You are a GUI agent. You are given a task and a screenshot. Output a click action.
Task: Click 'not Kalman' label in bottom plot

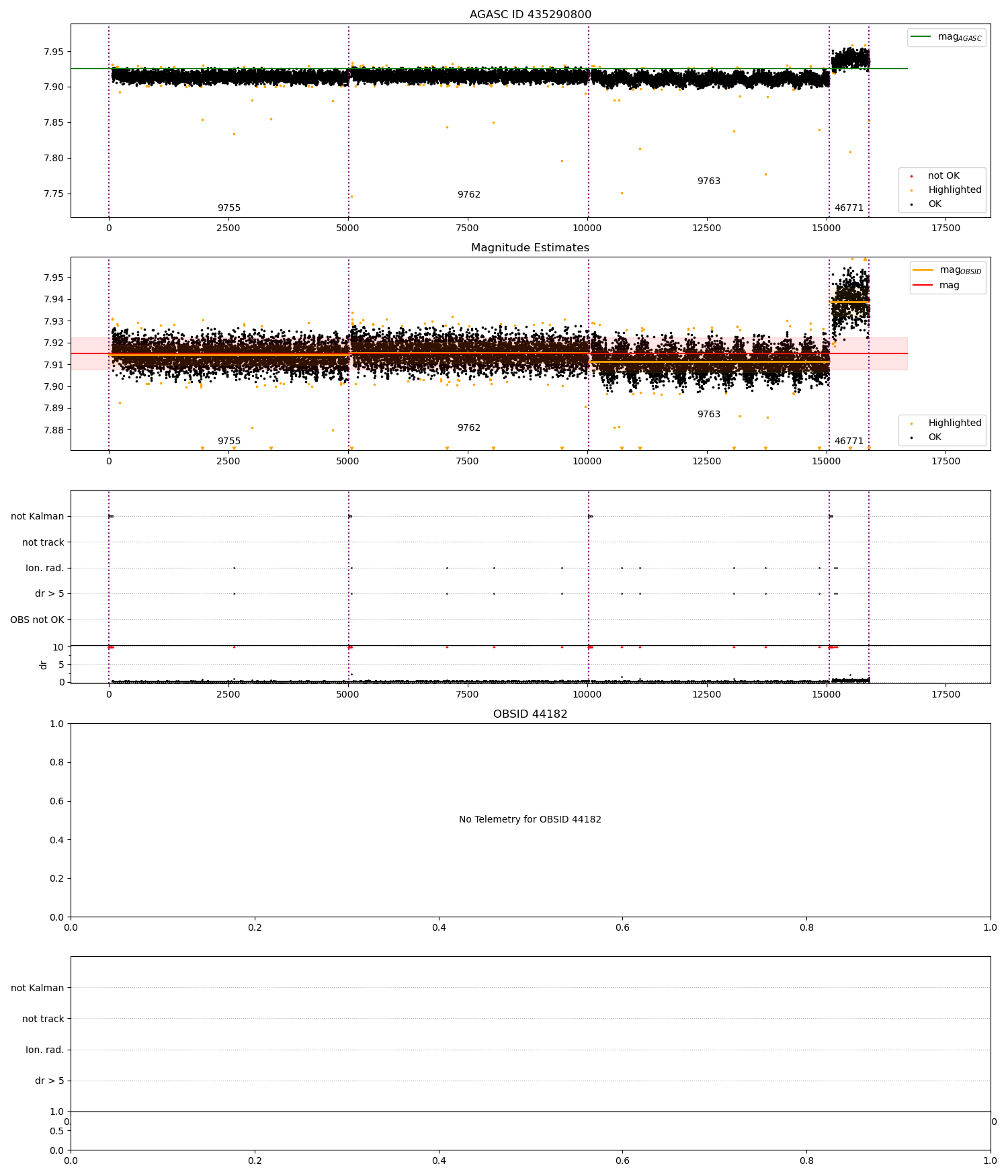pyautogui.click(x=38, y=989)
